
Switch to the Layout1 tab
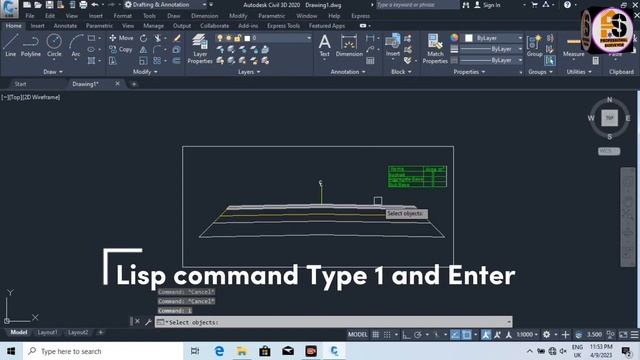pyautogui.click(x=47, y=333)
